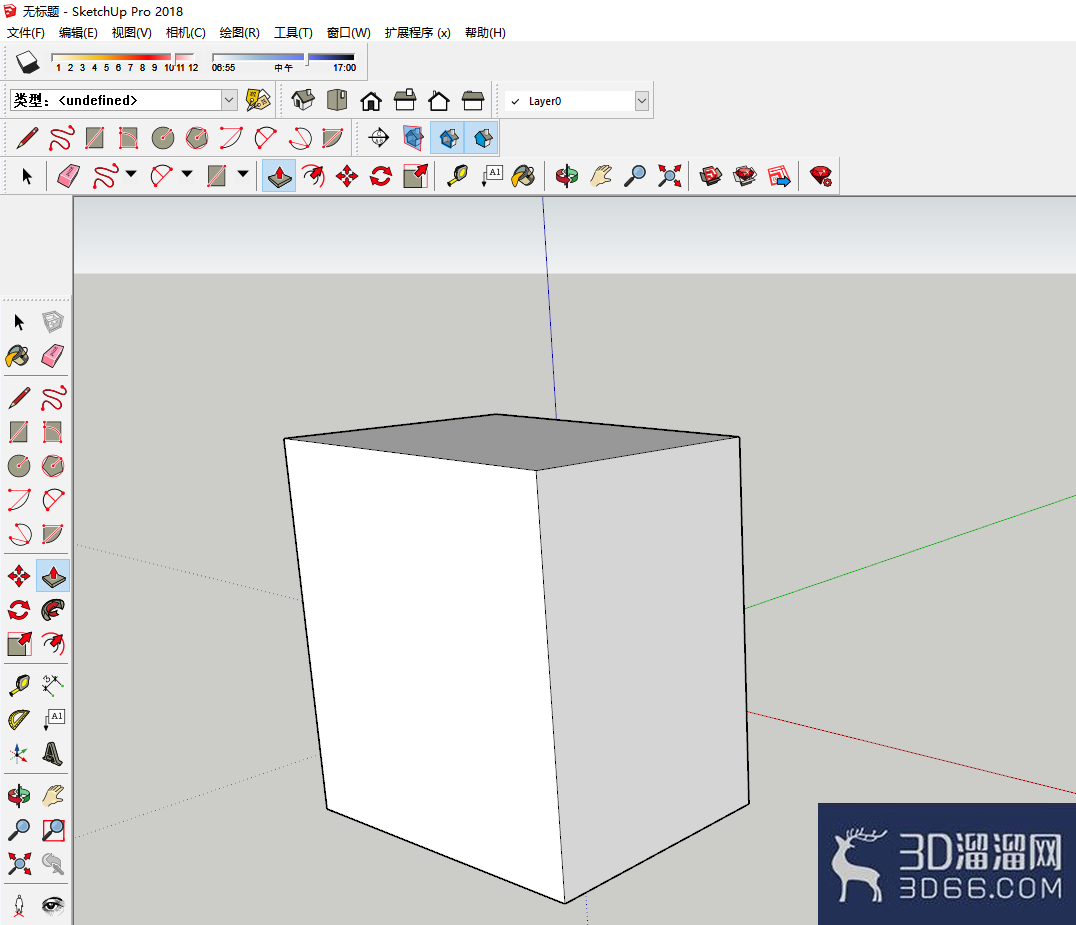The image size is (1076, 925).
Task: Click the time-of-day shadow slider
Action: [283, 58]
